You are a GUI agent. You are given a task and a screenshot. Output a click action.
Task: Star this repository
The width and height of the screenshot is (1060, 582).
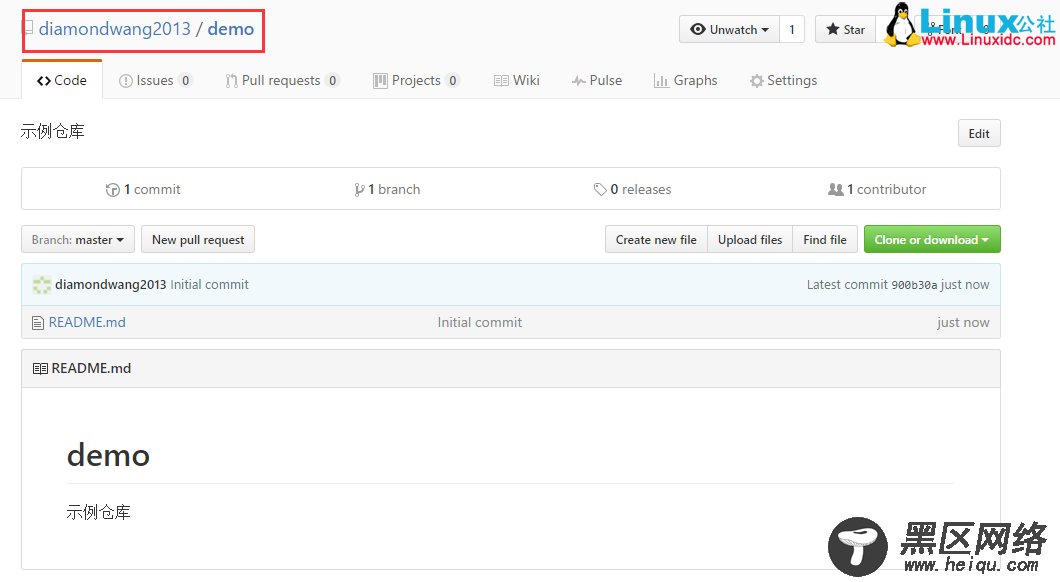pyautogui.click(x=846, y=30)
